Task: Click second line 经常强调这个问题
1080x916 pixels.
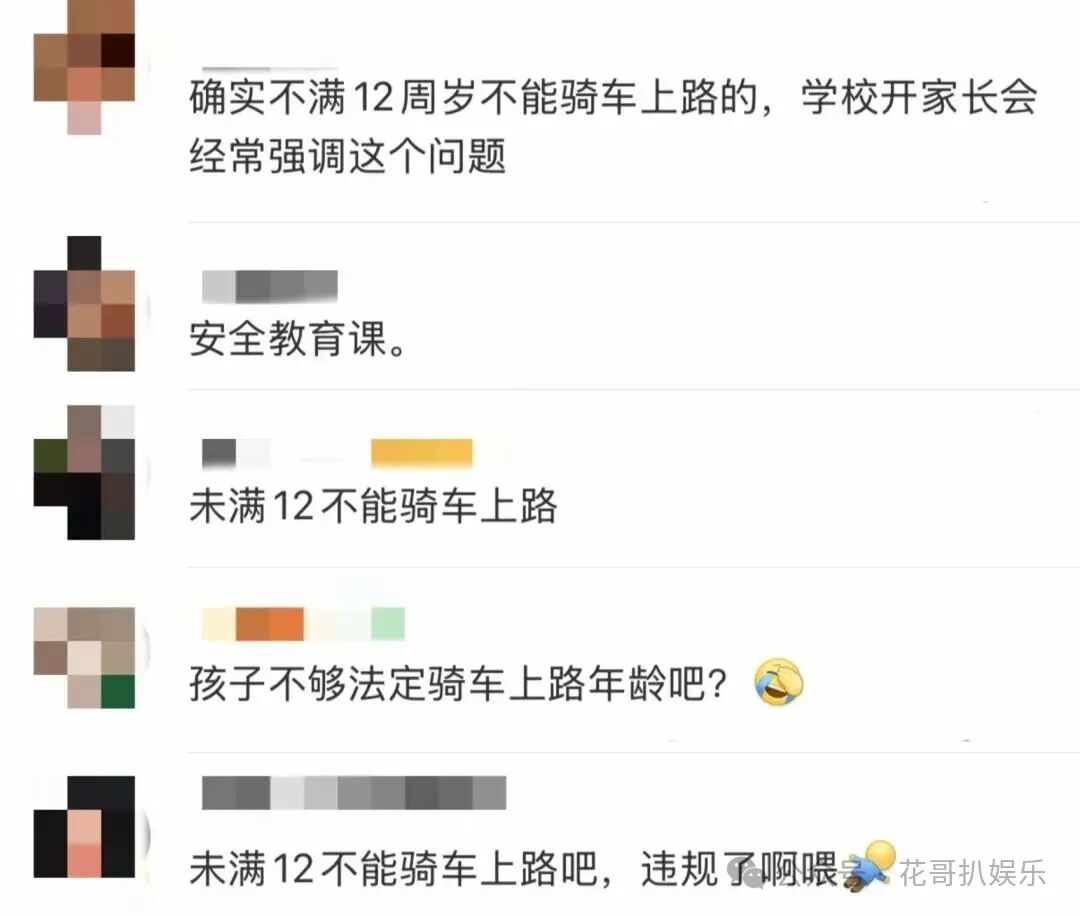Action: 348,156
